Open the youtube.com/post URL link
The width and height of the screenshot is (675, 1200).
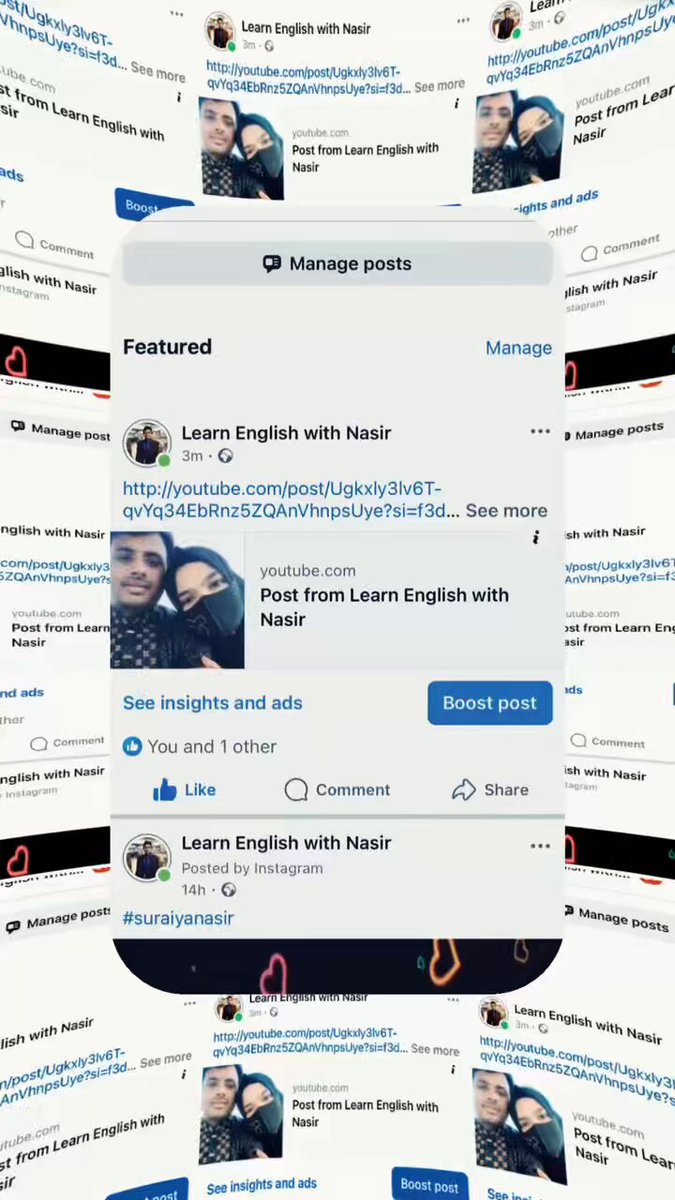pyautogui.click(x=291, y=500)
